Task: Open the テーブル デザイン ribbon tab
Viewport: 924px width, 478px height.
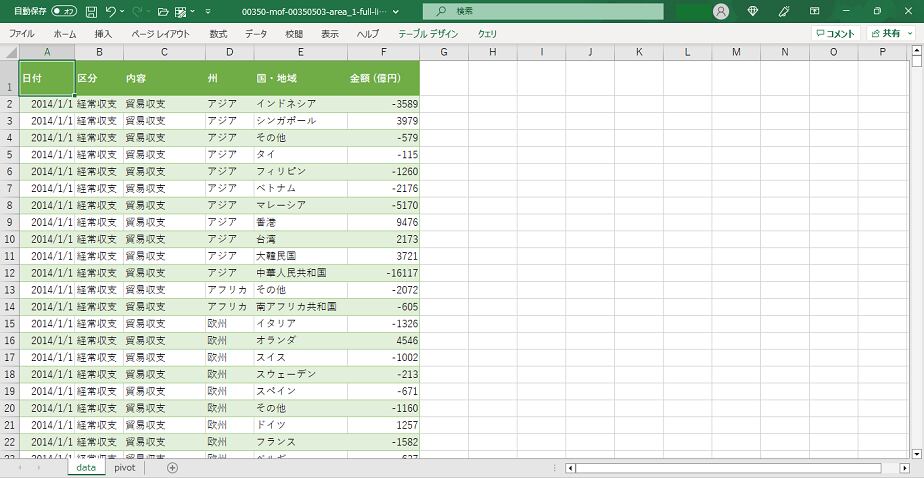Action: [428, 33]
